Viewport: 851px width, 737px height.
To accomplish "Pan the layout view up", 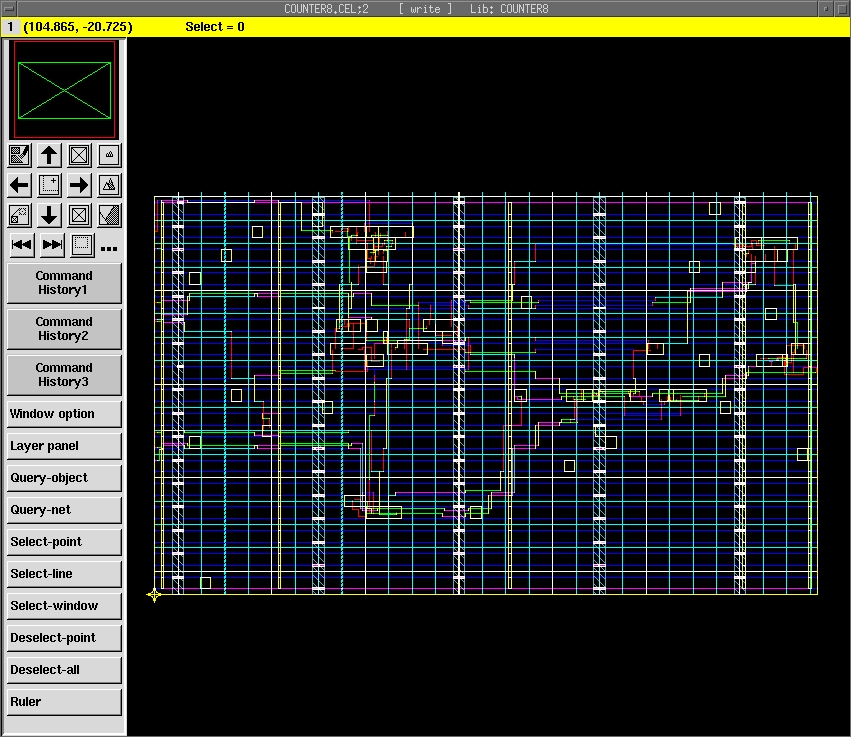I will [x=49, y=155].
